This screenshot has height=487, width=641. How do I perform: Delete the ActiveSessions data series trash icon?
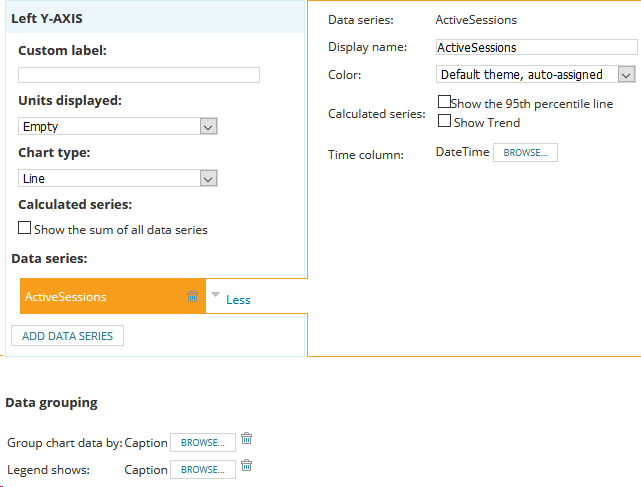[x=192, y=296]
